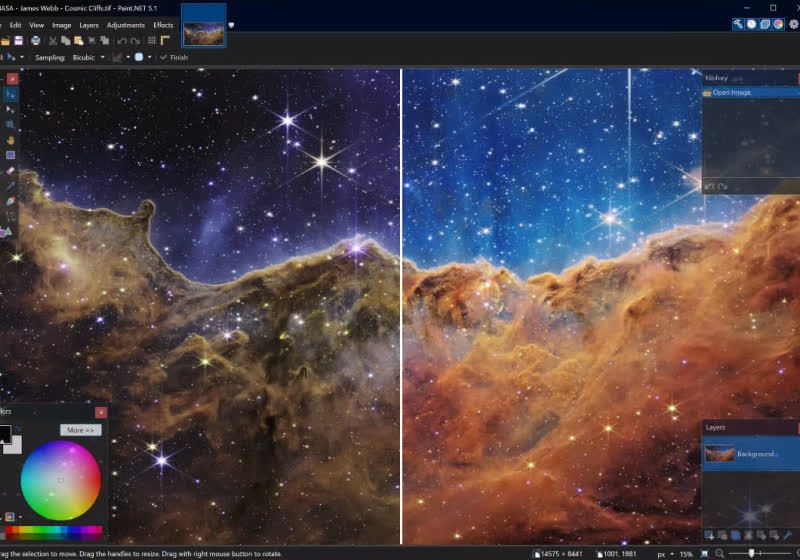800x560 pixels.
Task: Toggle the Colors window with the color wheel icon
Action: pos(778,24)
